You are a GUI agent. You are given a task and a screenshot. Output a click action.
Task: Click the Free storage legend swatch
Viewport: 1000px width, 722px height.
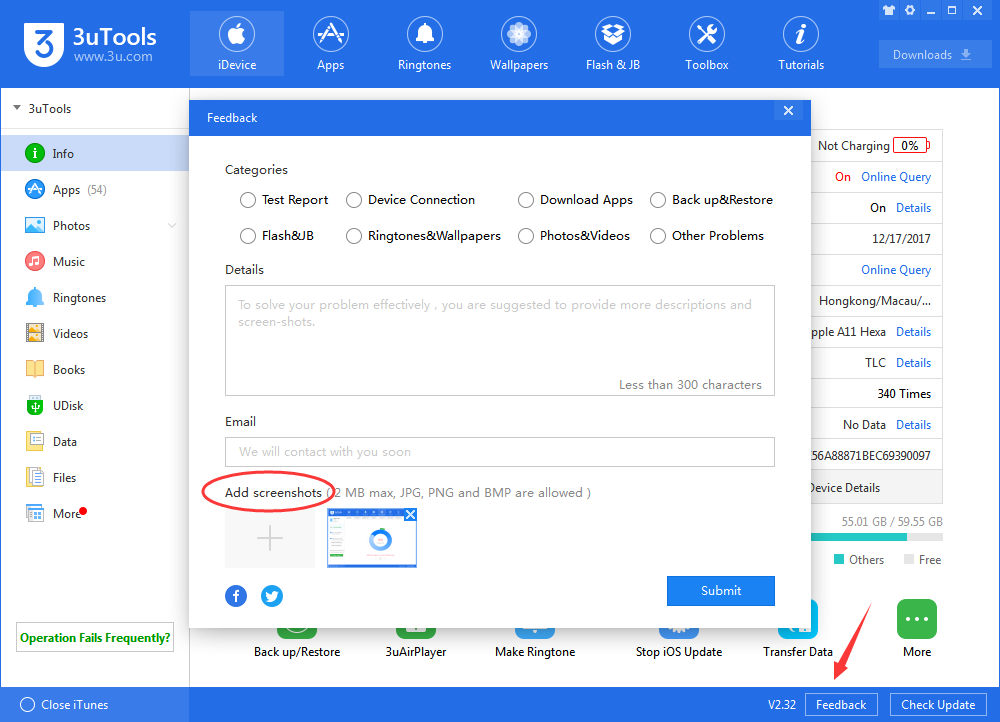(909, 559)
